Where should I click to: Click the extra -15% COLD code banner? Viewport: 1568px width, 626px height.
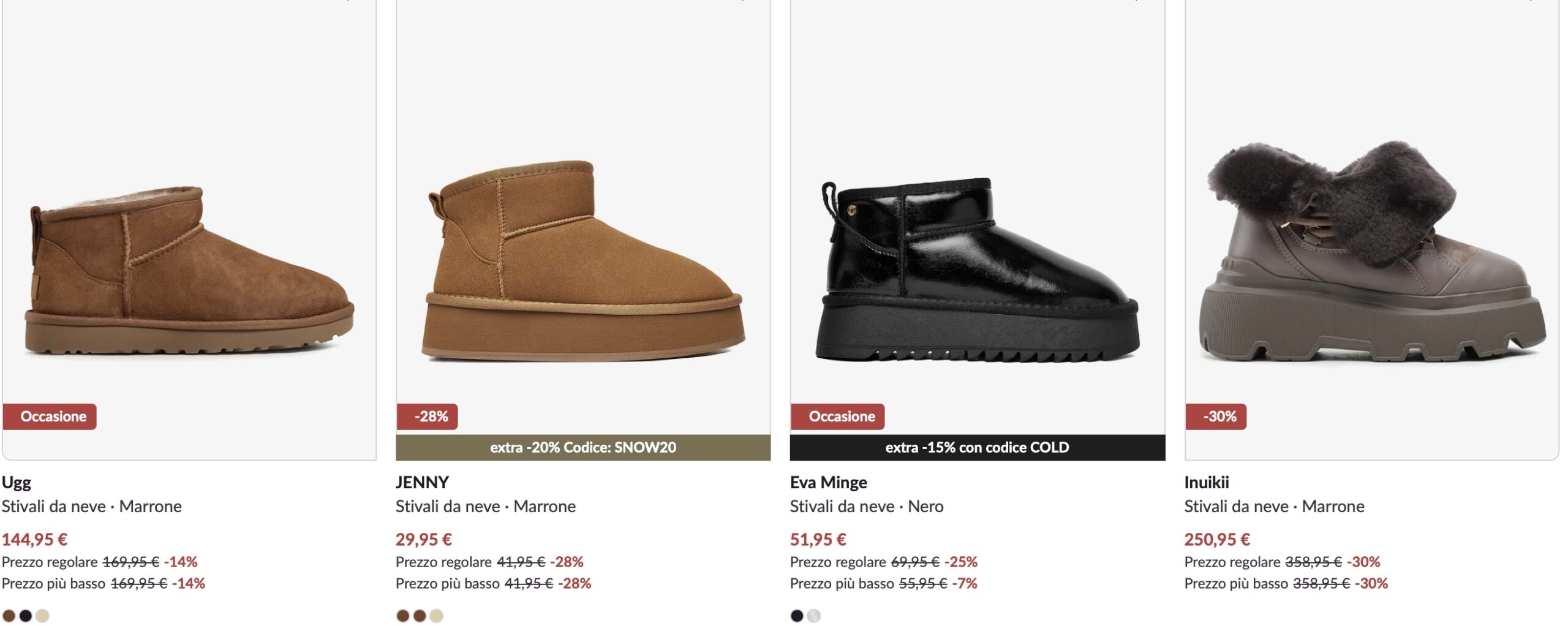click(978, 447)
